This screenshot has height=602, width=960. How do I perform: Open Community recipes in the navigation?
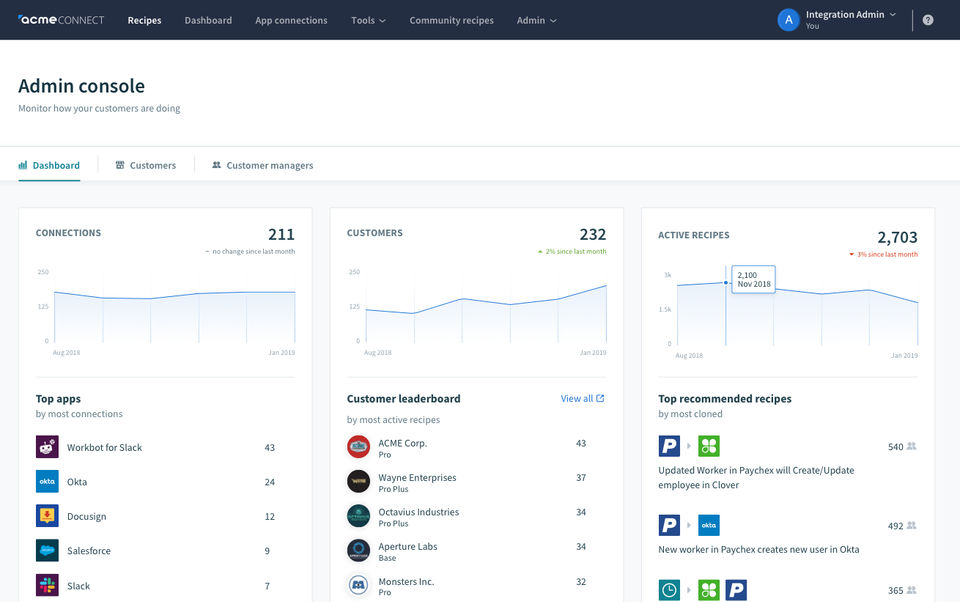click(x=451, y=20)
